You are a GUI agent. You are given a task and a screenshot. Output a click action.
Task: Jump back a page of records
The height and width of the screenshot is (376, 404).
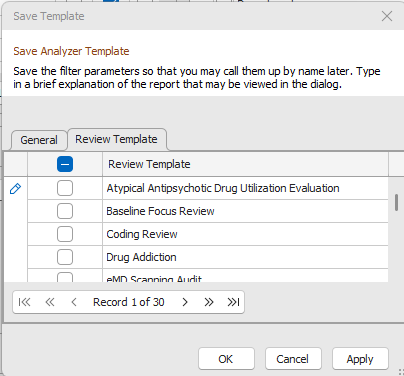[x=50, y=302]
